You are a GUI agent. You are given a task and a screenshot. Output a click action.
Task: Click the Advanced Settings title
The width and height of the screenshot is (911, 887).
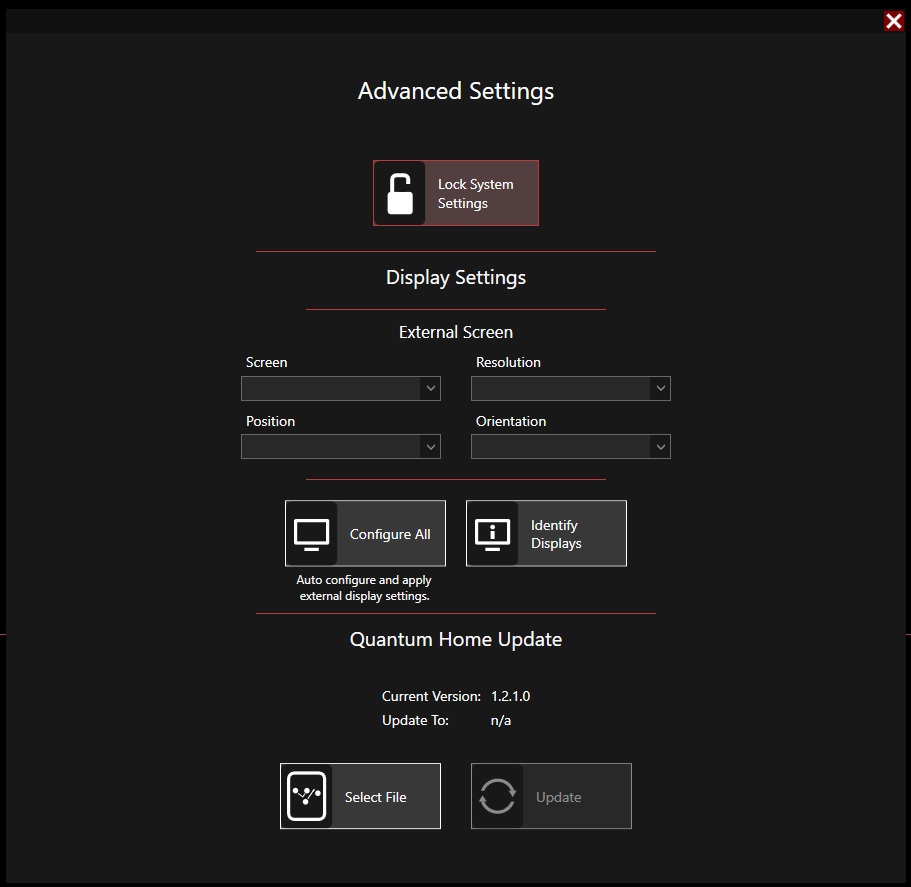point(456,91)
